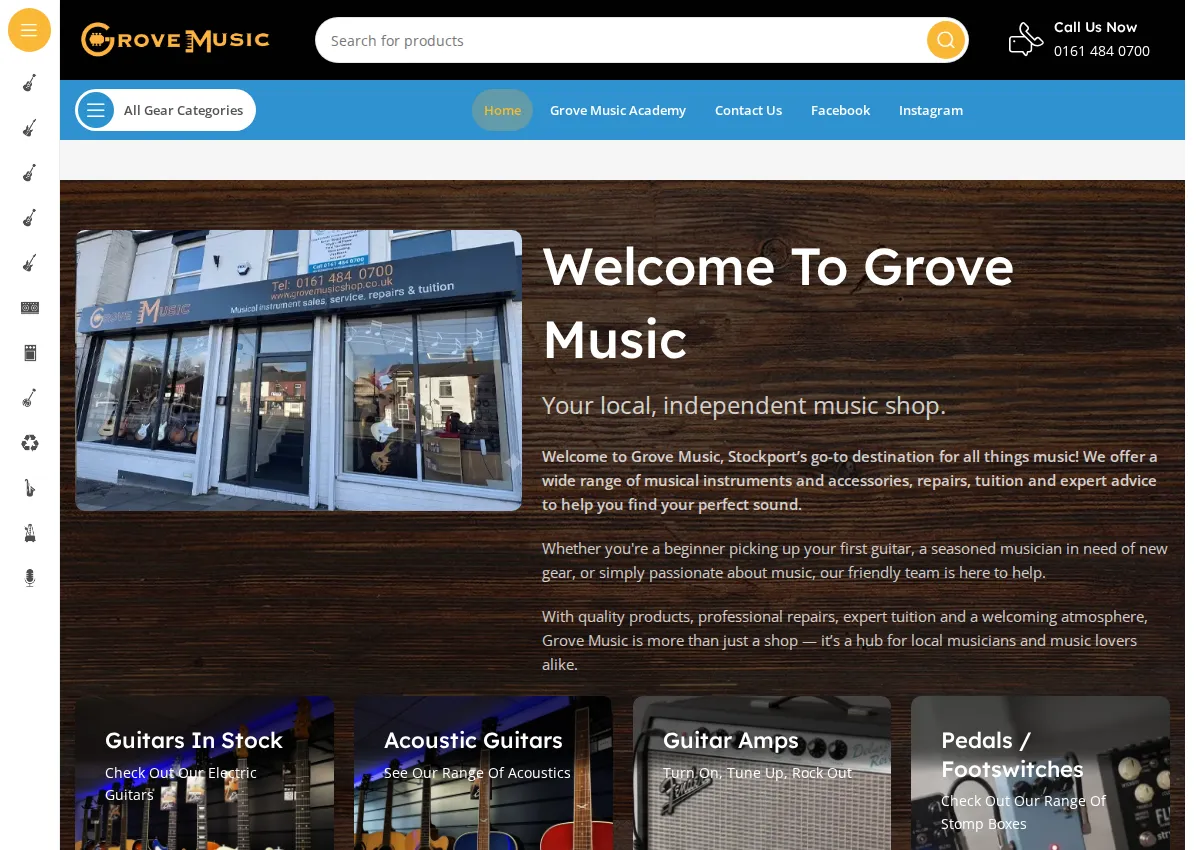Click the Call Us Now label
This screenshot has width=1200, height=850.
coord(1095,27)
